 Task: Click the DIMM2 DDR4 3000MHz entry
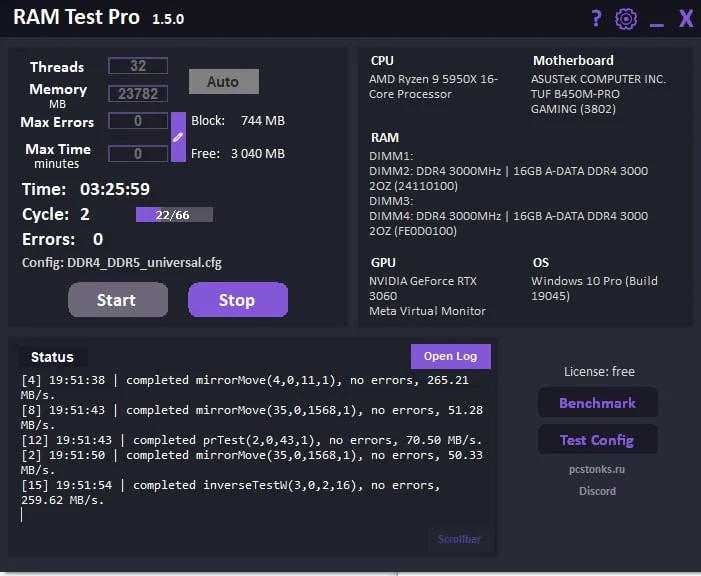pos(508,178)
